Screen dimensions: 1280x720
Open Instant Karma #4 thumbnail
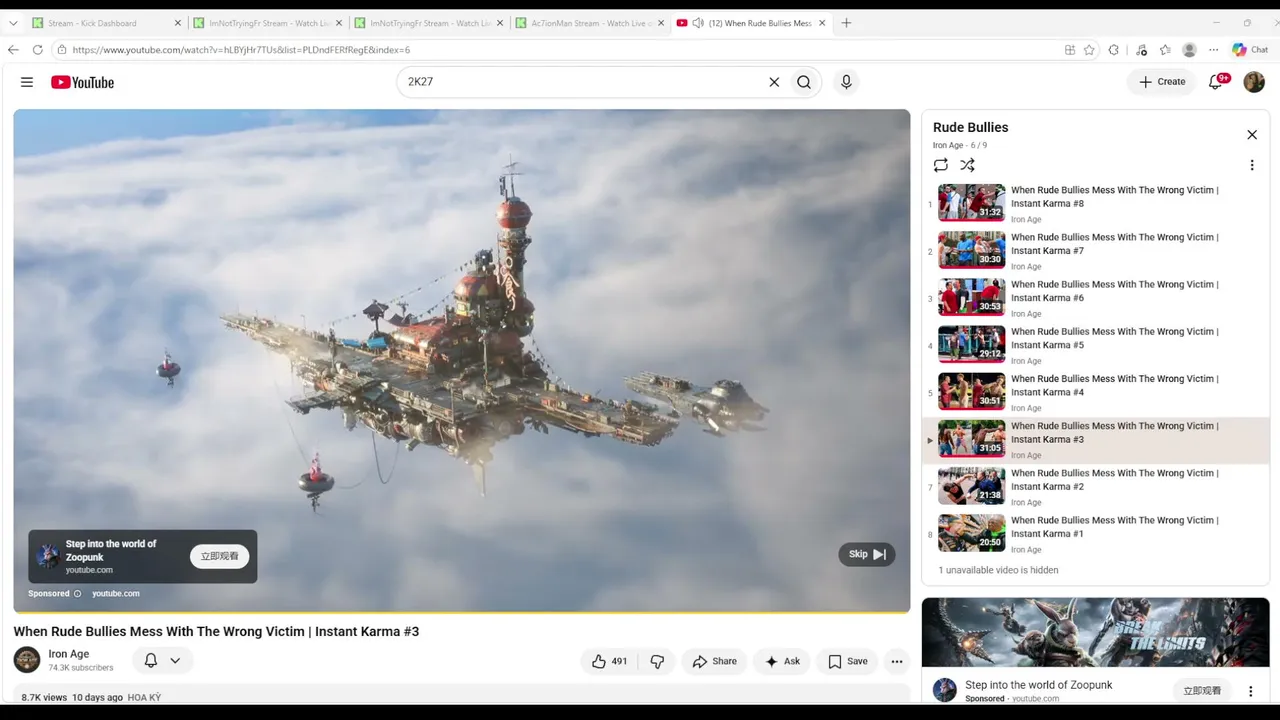(x=971, y=391)
